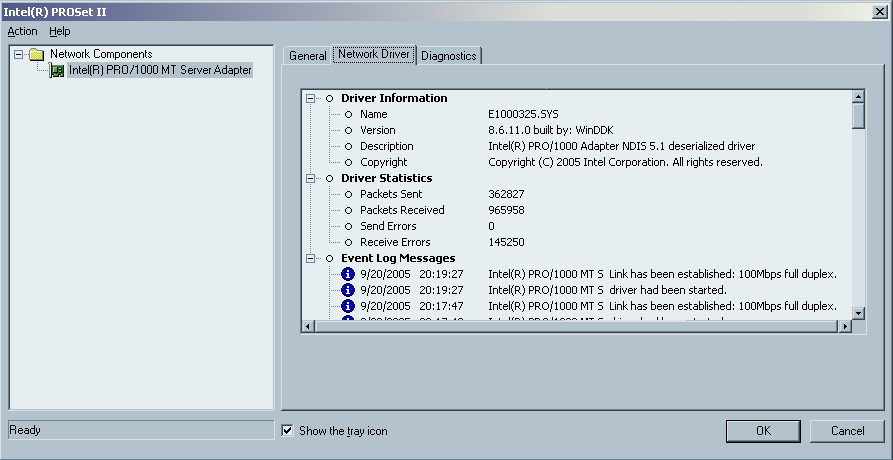Click the Copyright (C) 2005 Intel text
This screenshot has width=893, height=460.
pyautogui.click(x=625, y=162)
